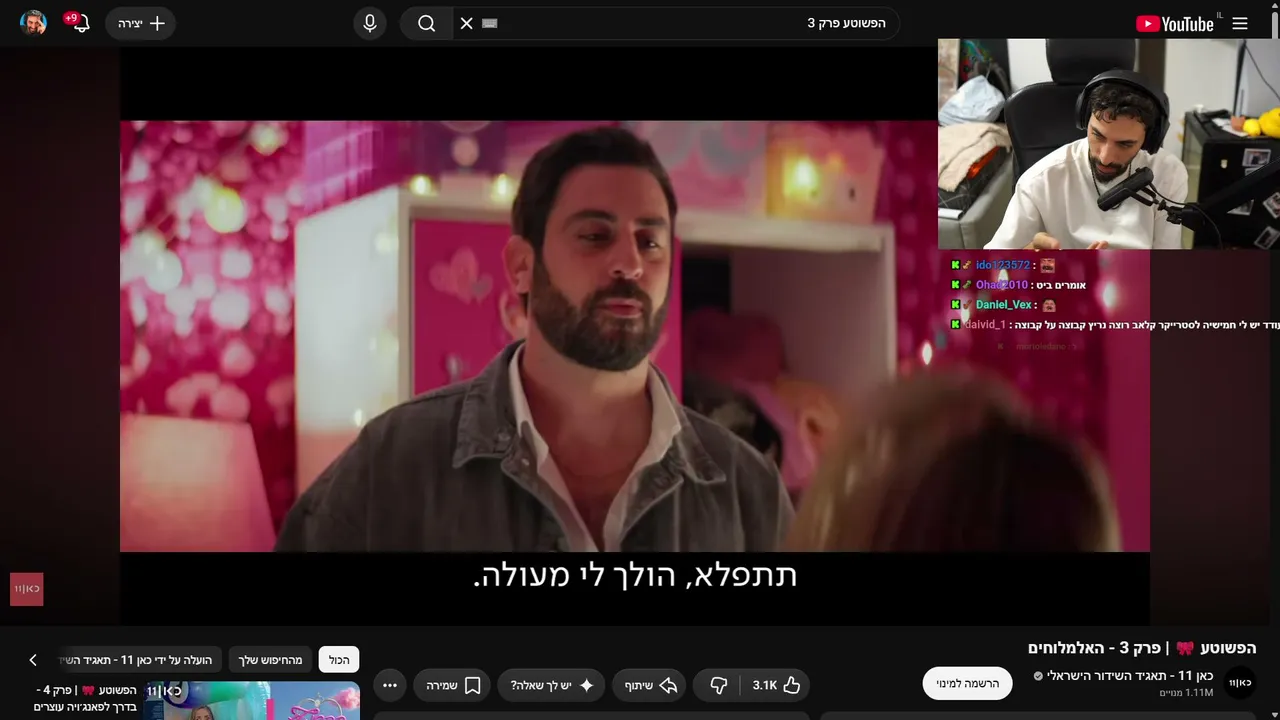Click the Daniel_Vex chat username
The image size is (1280, 720).
[1003, 305]
